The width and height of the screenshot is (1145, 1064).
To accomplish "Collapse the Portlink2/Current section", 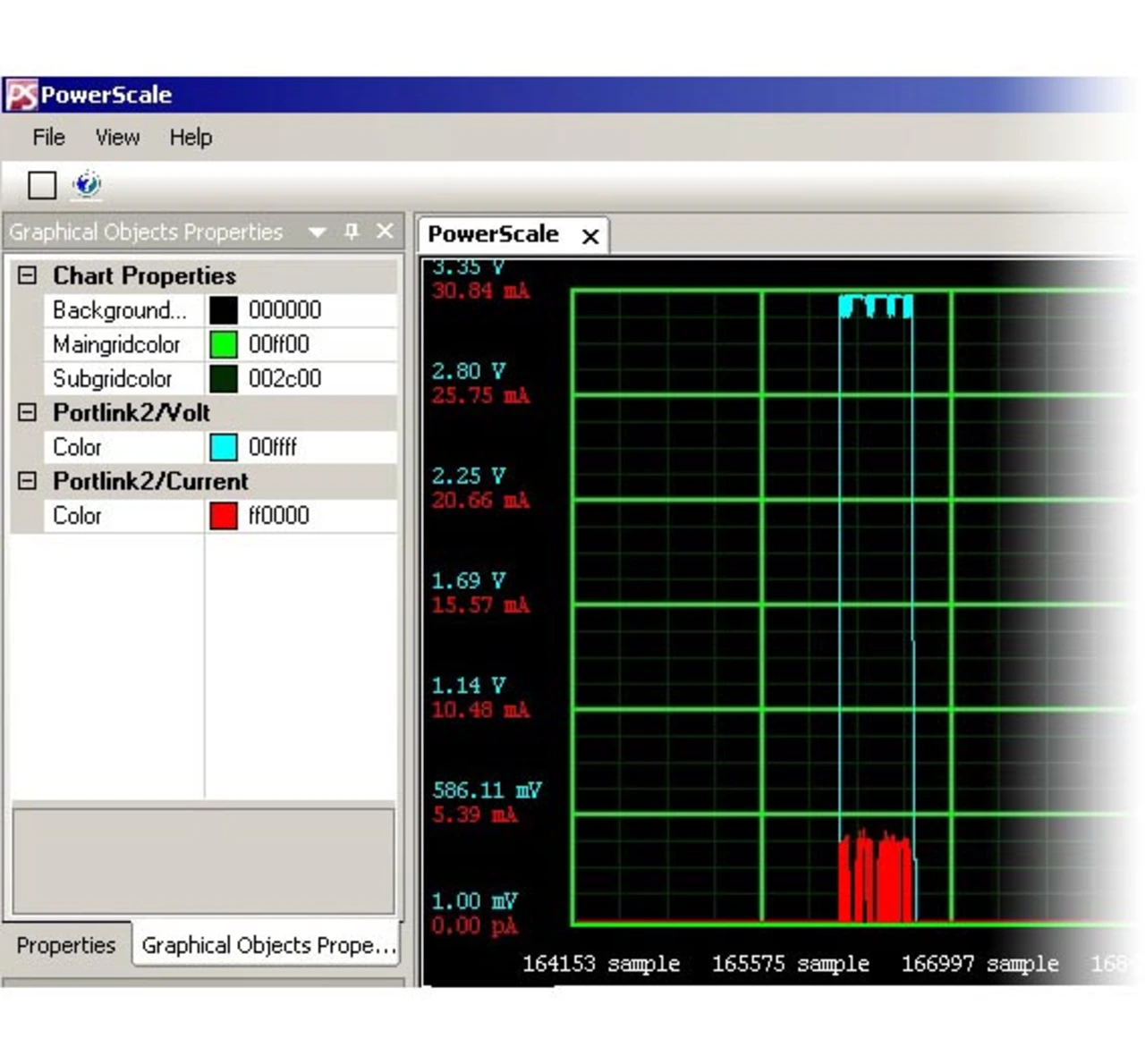I will pyautogui.click(x=28, y=481).
